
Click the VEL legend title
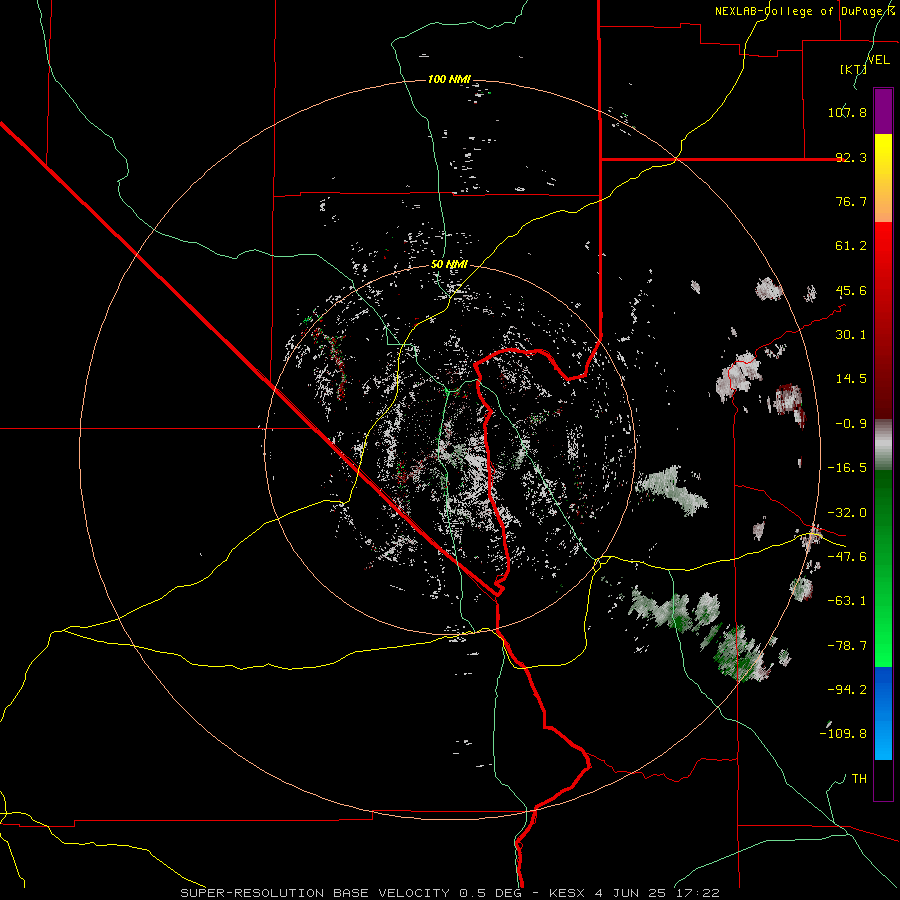pyautogui.click(x=879, y=60)
